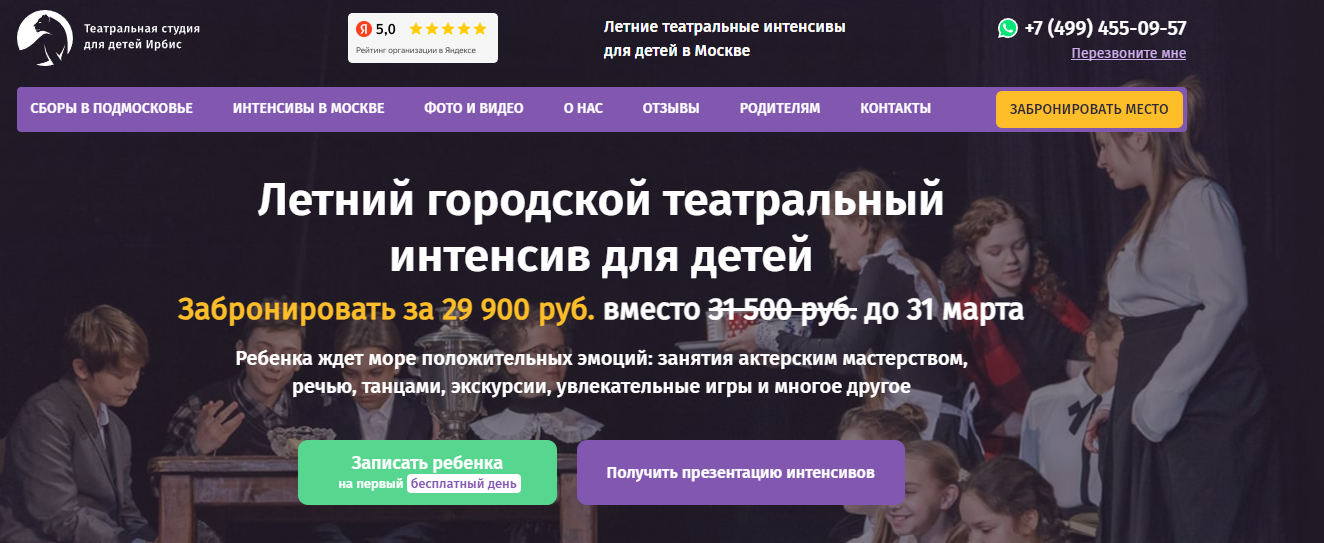Click the Irbis snow leopard logo
This screenshot has height=543, width=1324.
tap(45, 38)
